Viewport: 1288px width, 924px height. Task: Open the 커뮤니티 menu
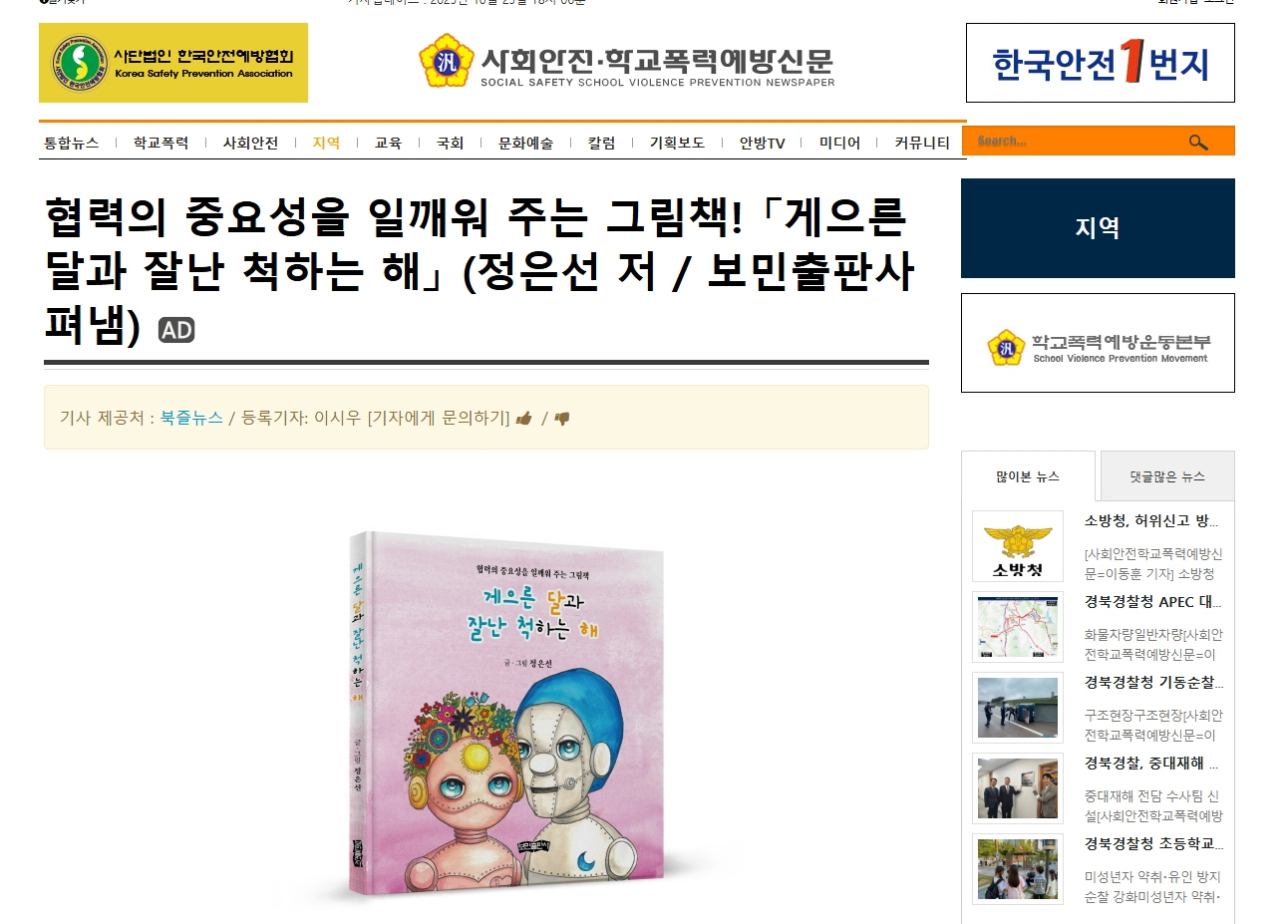click(922, 143)
